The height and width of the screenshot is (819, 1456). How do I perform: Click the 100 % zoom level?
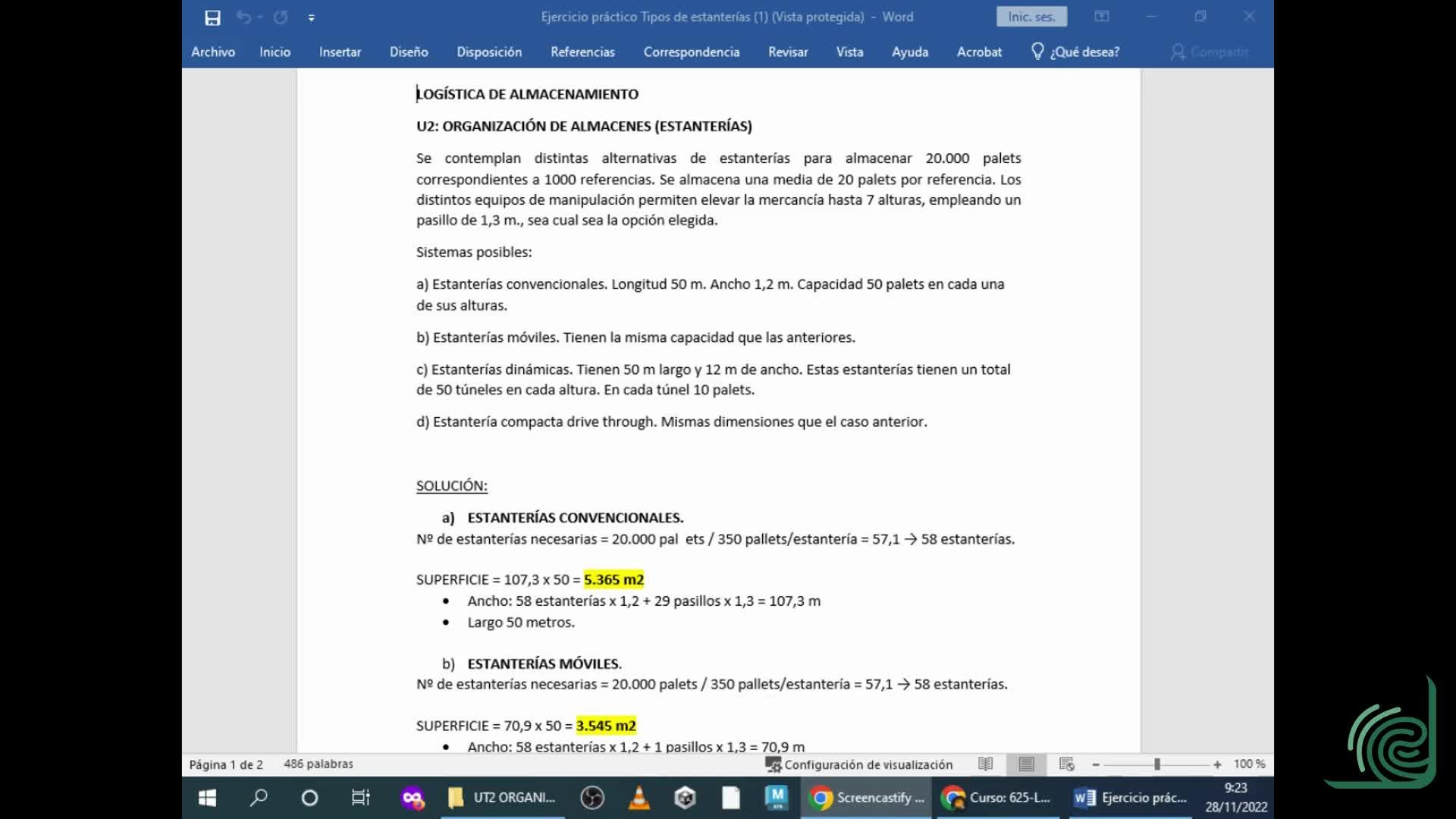[1249, 764]
